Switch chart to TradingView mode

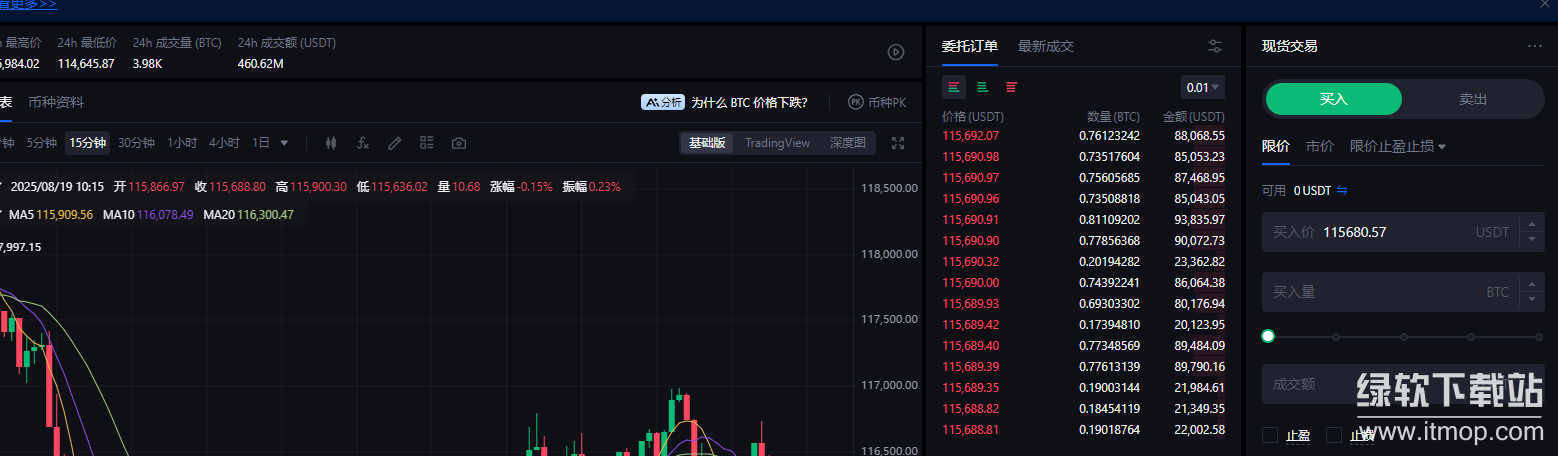point(777,143)
